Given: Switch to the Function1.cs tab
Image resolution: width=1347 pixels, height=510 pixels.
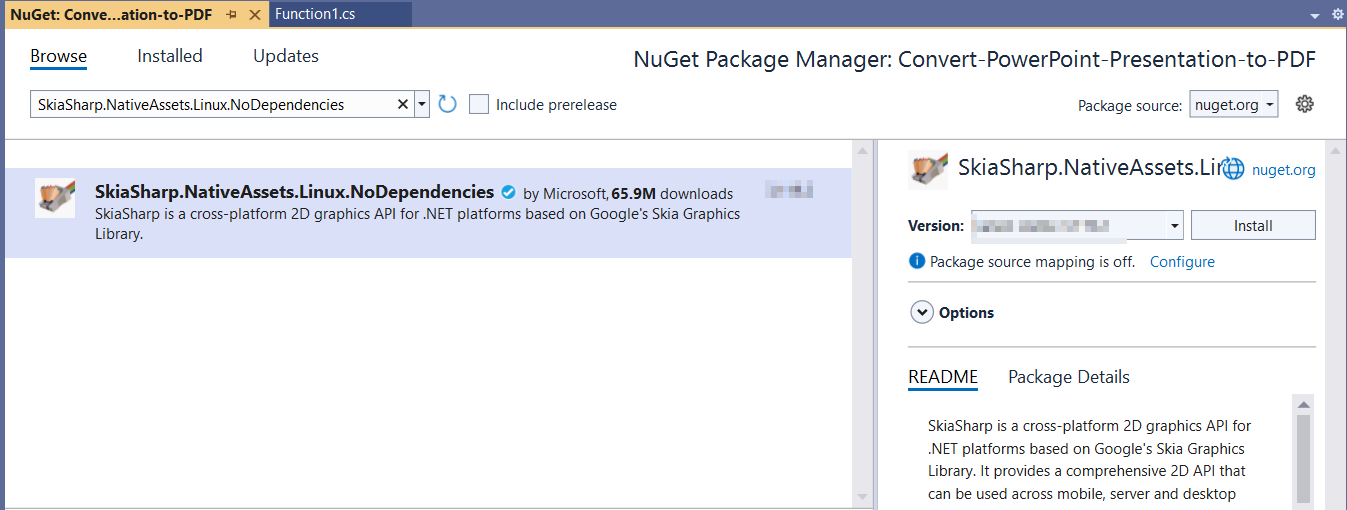Looking at the screenshot, I should point(315,14).
